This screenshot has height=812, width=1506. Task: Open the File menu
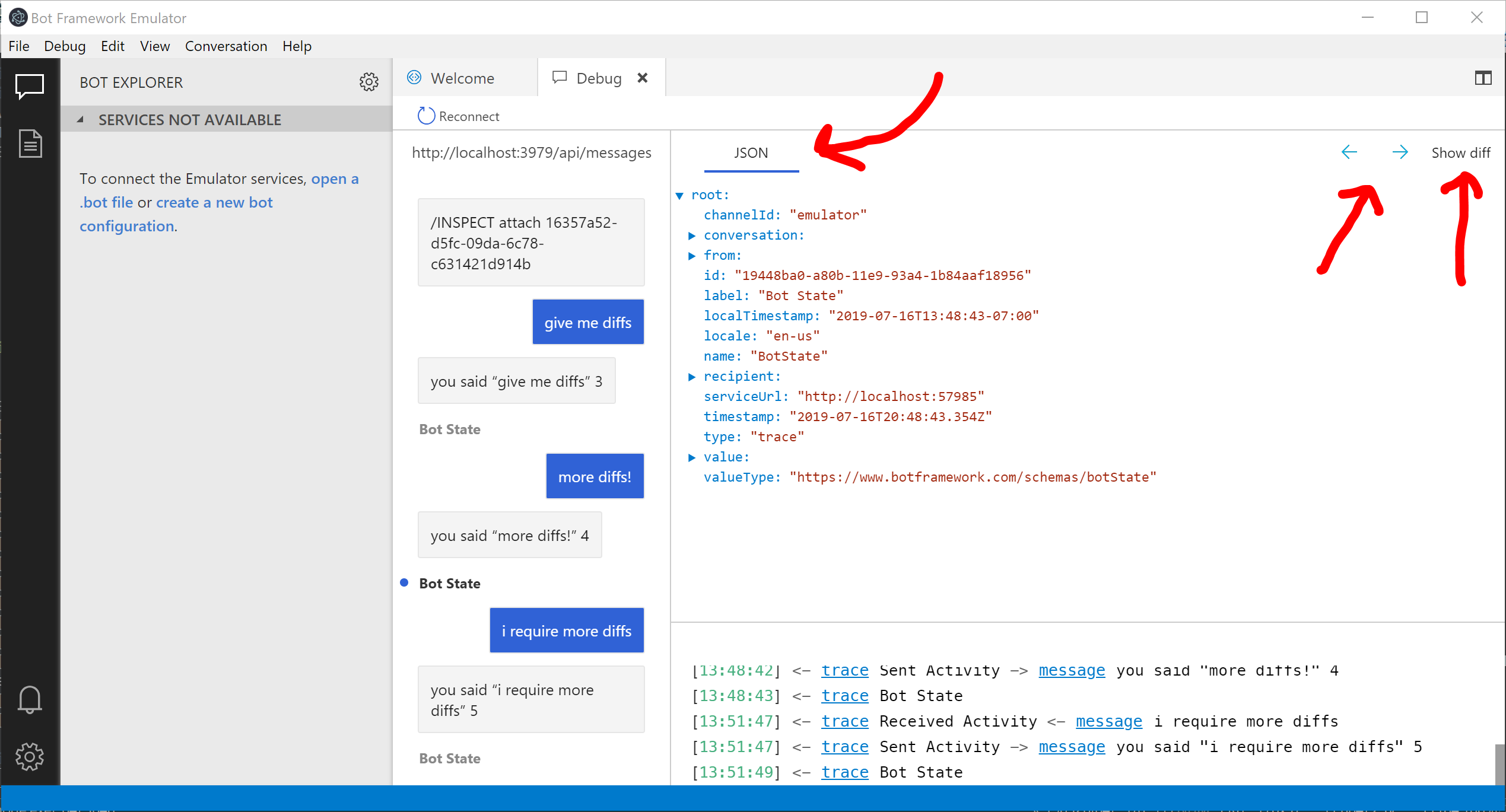(x=19, y=46)
